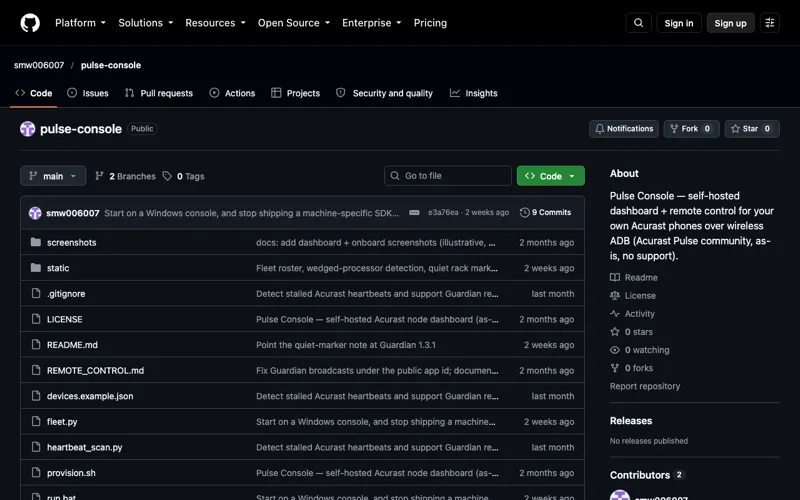
Task: Click the GitHub logo icon
Action: pyautogui.click(x=30, y=23)
